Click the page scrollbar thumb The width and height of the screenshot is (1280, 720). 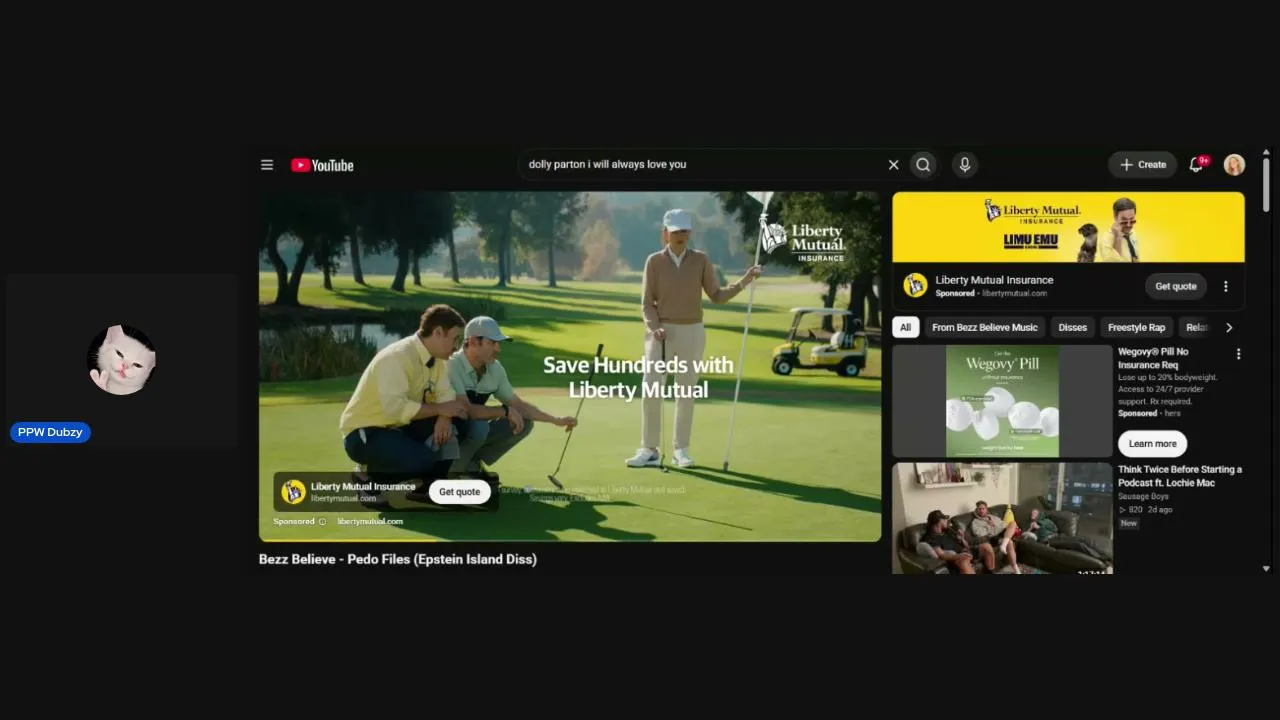click(1266, 185)
